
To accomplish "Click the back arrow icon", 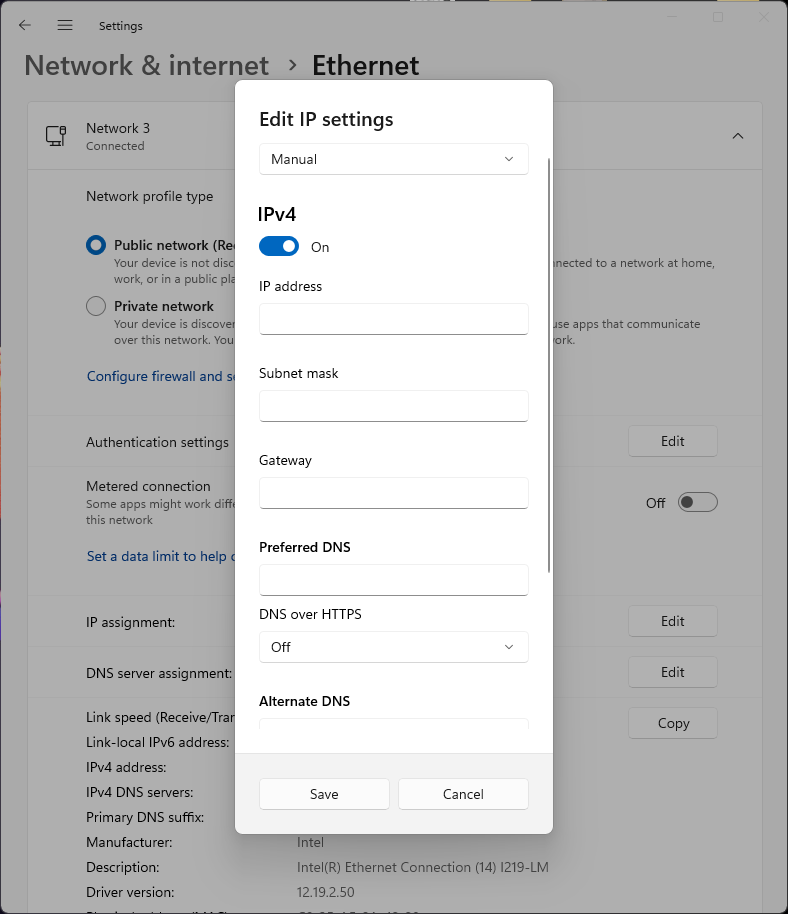I will click(x=24, y=25).
